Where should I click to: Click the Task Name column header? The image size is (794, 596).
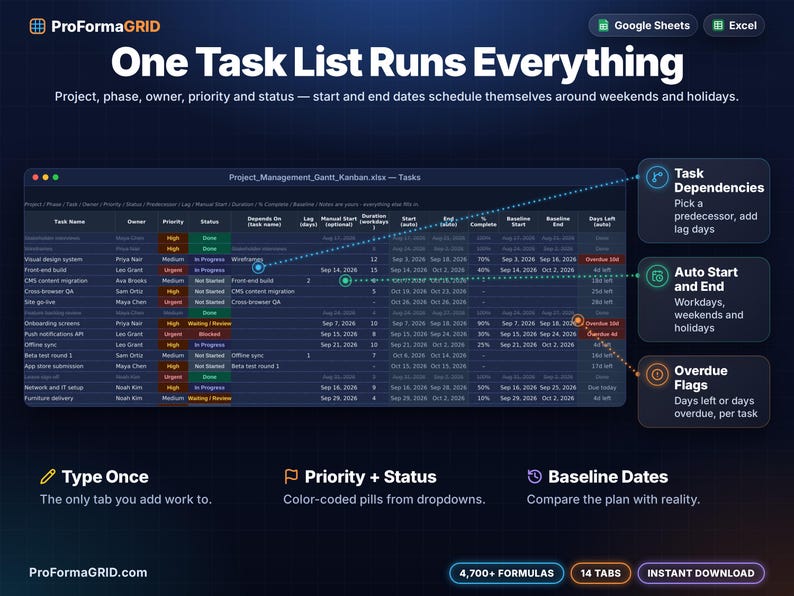[69, 222]
